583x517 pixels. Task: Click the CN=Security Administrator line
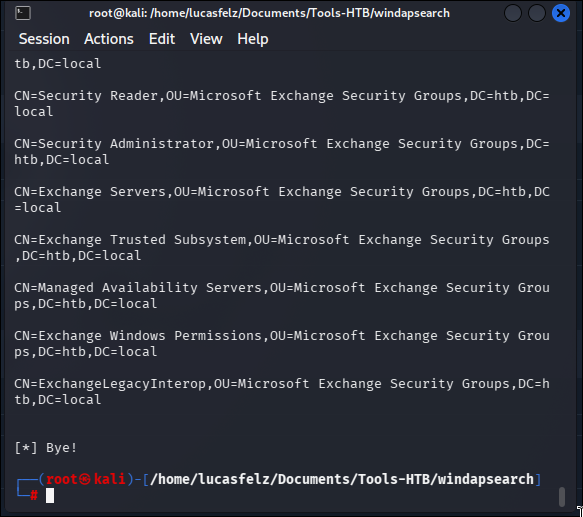[282, 152]
